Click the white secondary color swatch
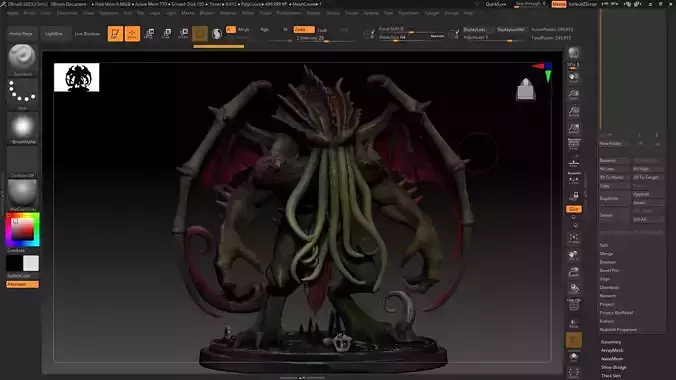676x380 pixels. [31, 263]
